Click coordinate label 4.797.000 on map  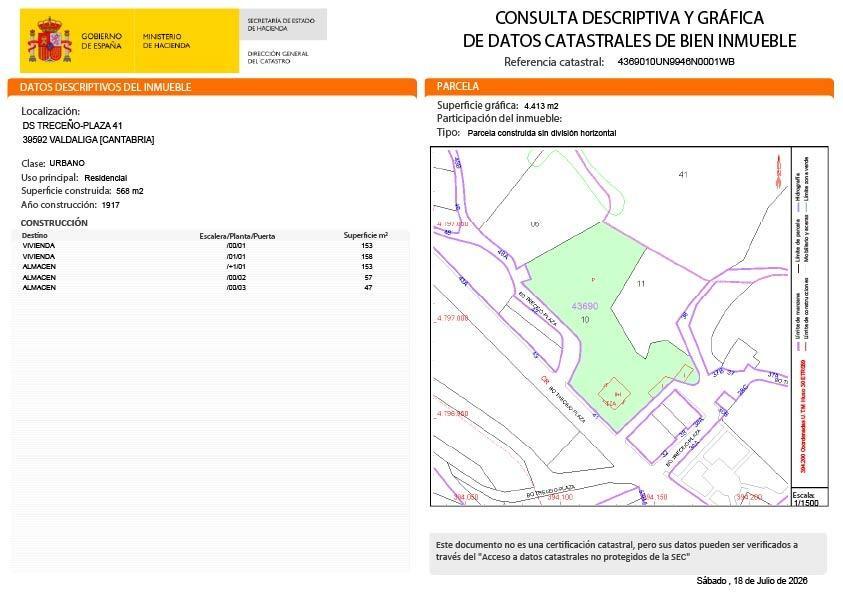[452, 318]
